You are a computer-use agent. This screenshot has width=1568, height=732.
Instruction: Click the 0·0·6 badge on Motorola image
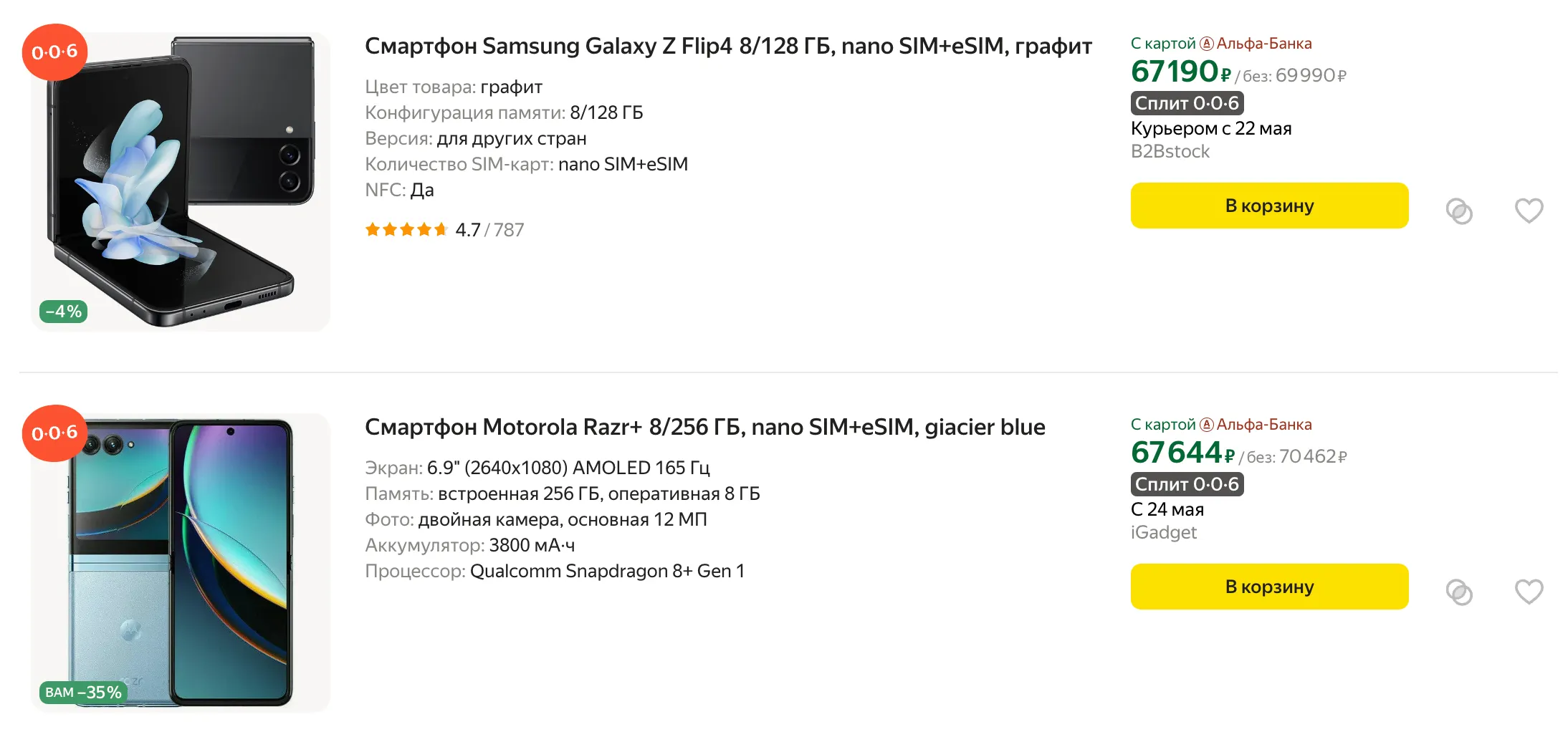pyautogui.click(x=54, y=433)
